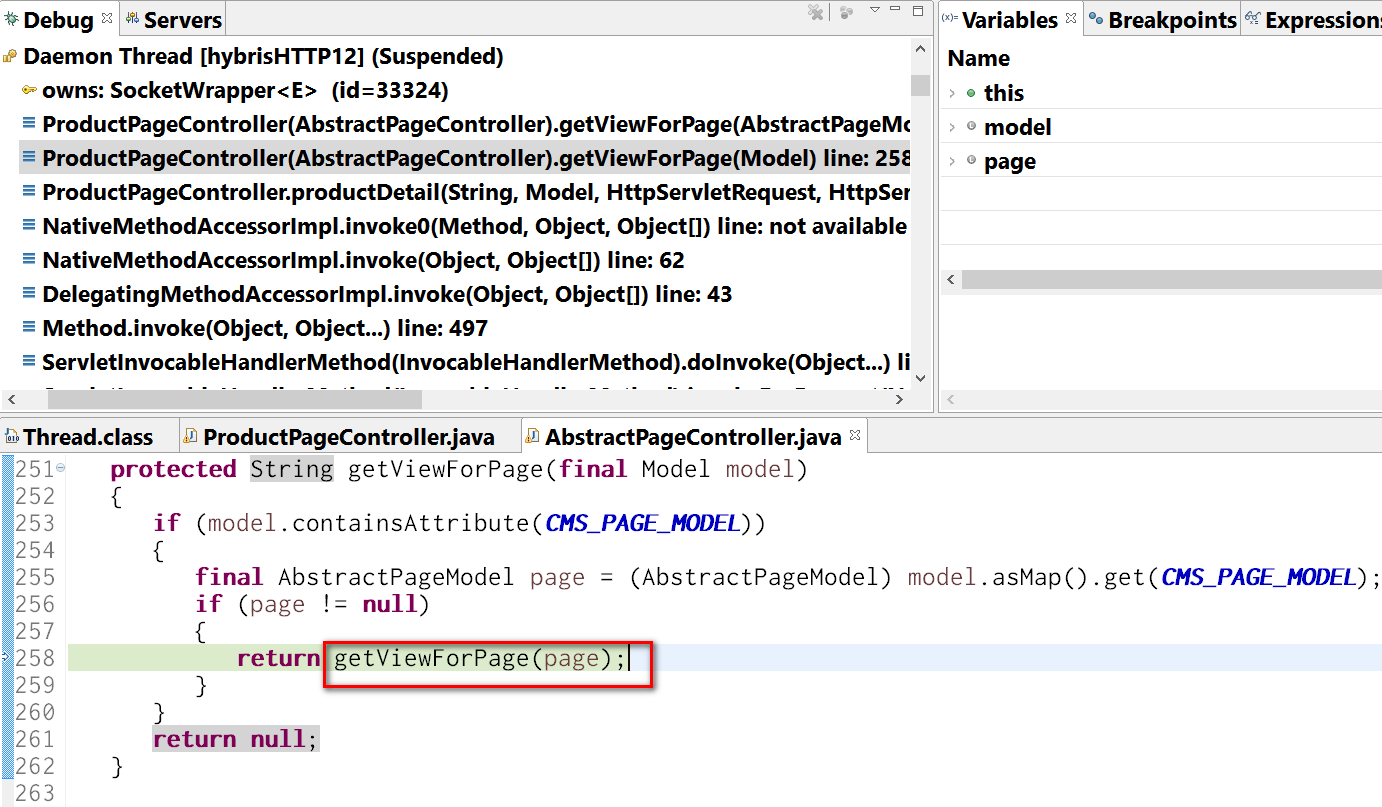Click the key icon beside owns: SocketWrapper
1382x807 pixels.
(29, 90)
